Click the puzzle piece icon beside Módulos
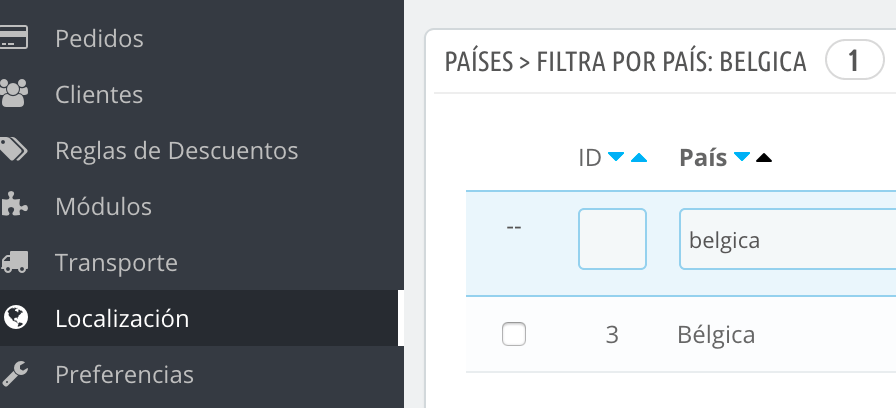The height and width of the screenshot is (408, 896). 14,205
